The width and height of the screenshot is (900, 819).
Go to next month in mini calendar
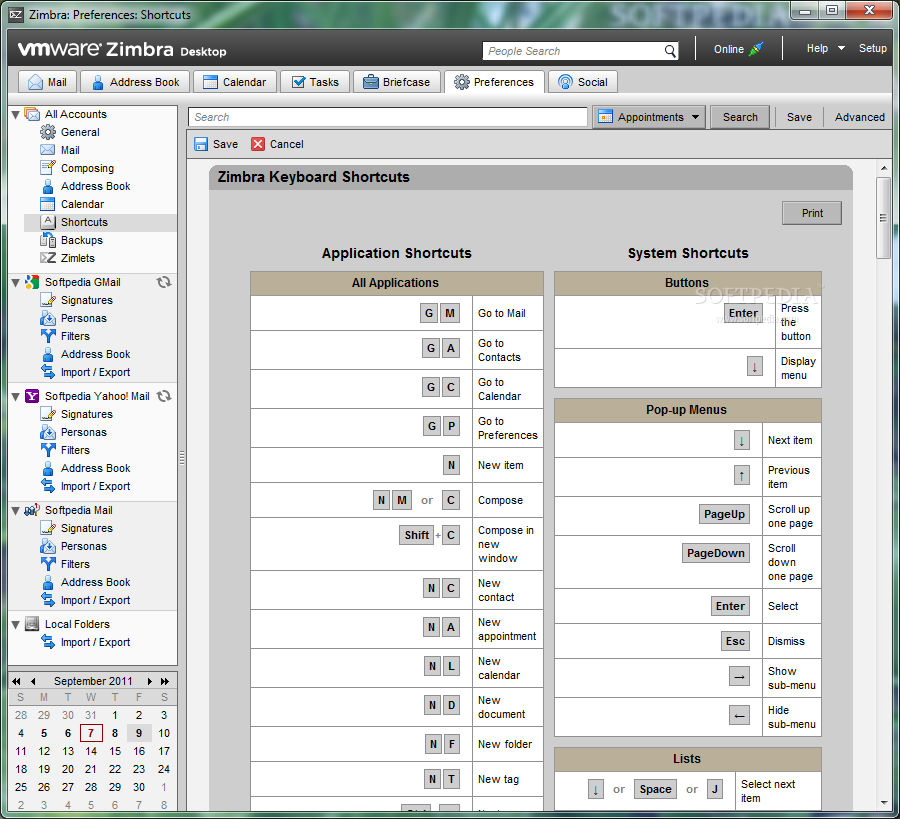[149, 681]
